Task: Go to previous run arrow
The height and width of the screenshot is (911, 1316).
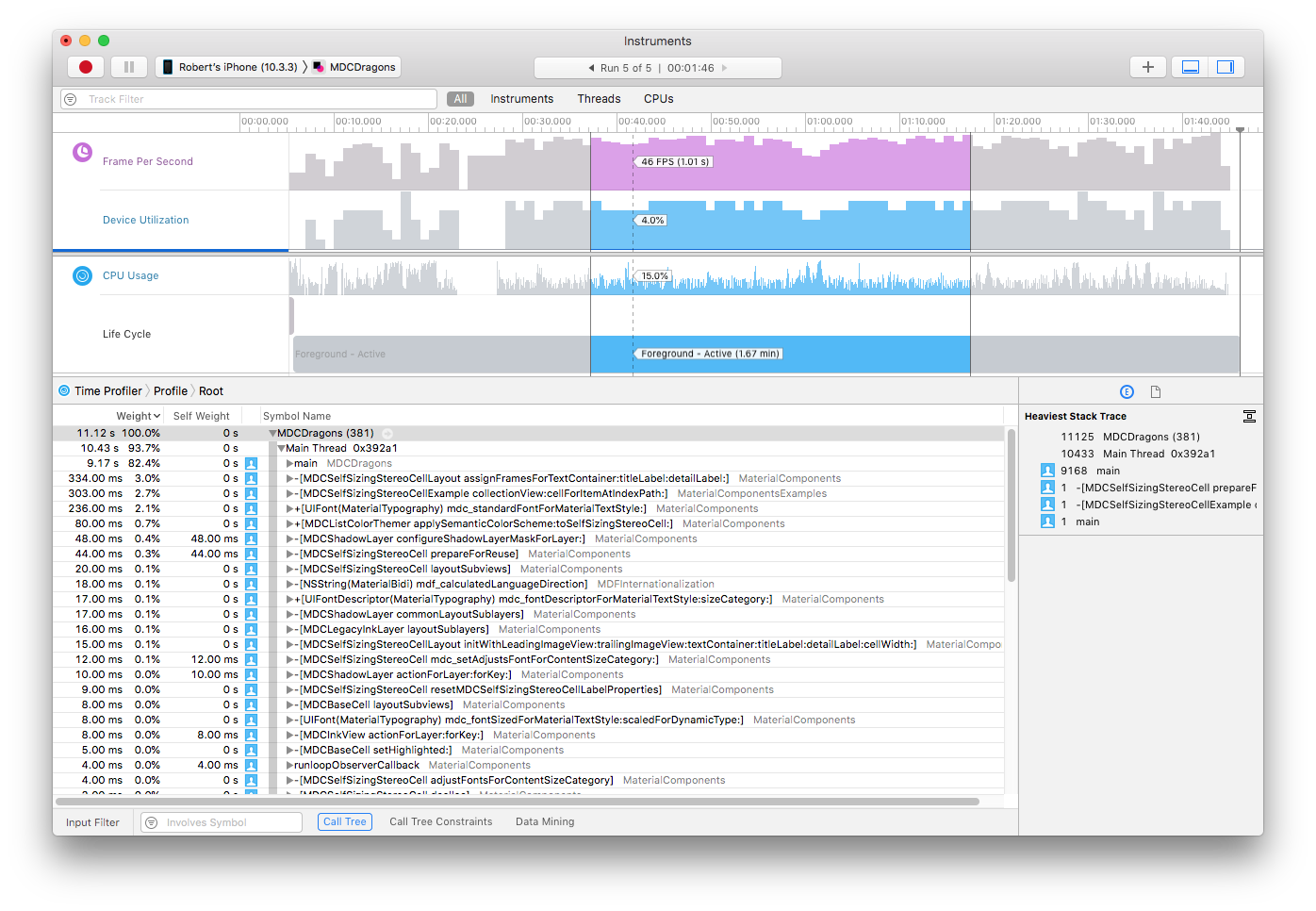Action: pyautogui.click(x=591, y=68)
